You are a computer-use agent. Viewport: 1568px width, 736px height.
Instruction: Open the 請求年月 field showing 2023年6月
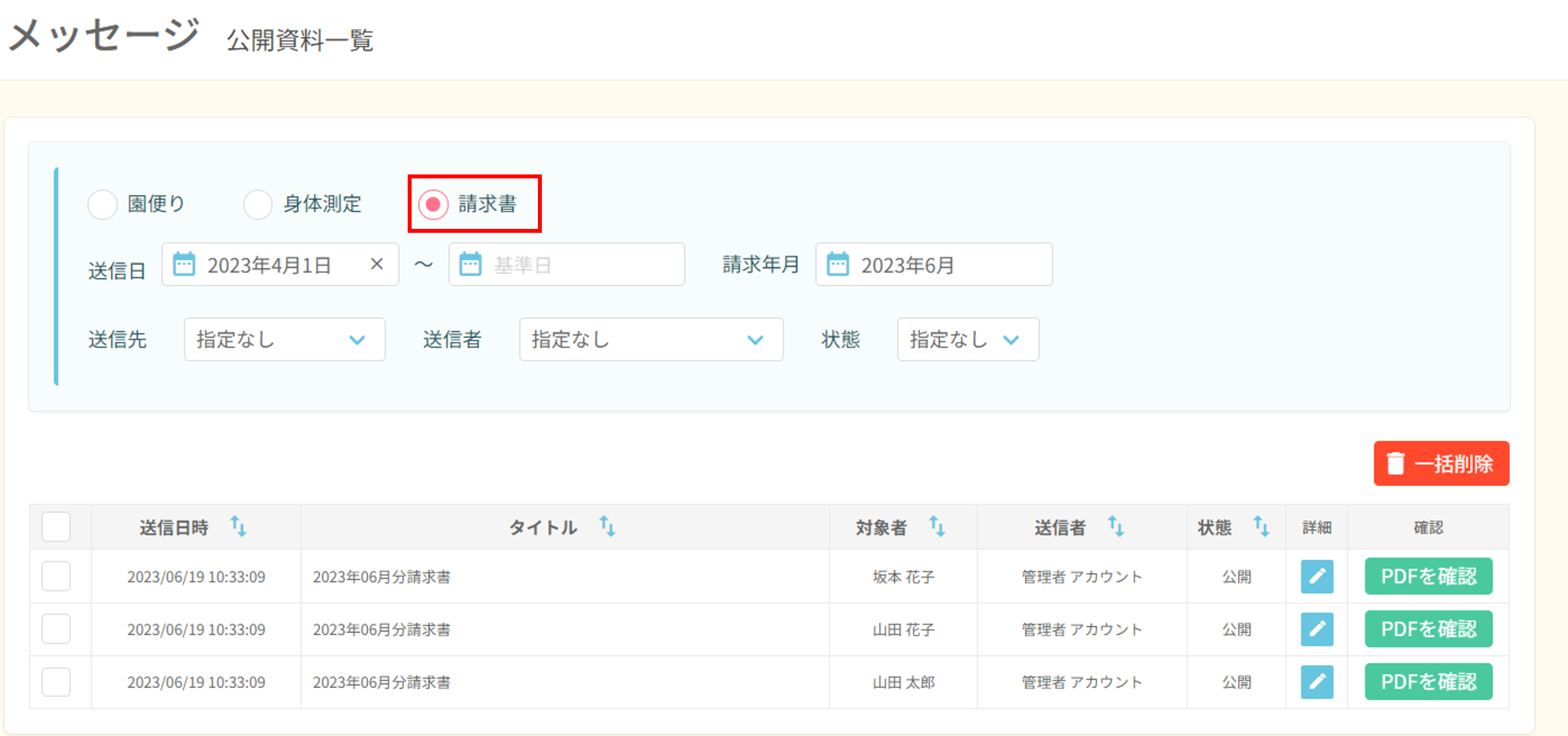pyautogui.click(x=934, y=264)
